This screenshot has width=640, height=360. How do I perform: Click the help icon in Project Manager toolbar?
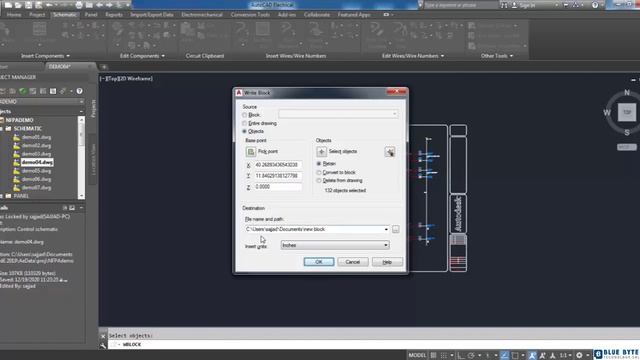tap(80, 91)
